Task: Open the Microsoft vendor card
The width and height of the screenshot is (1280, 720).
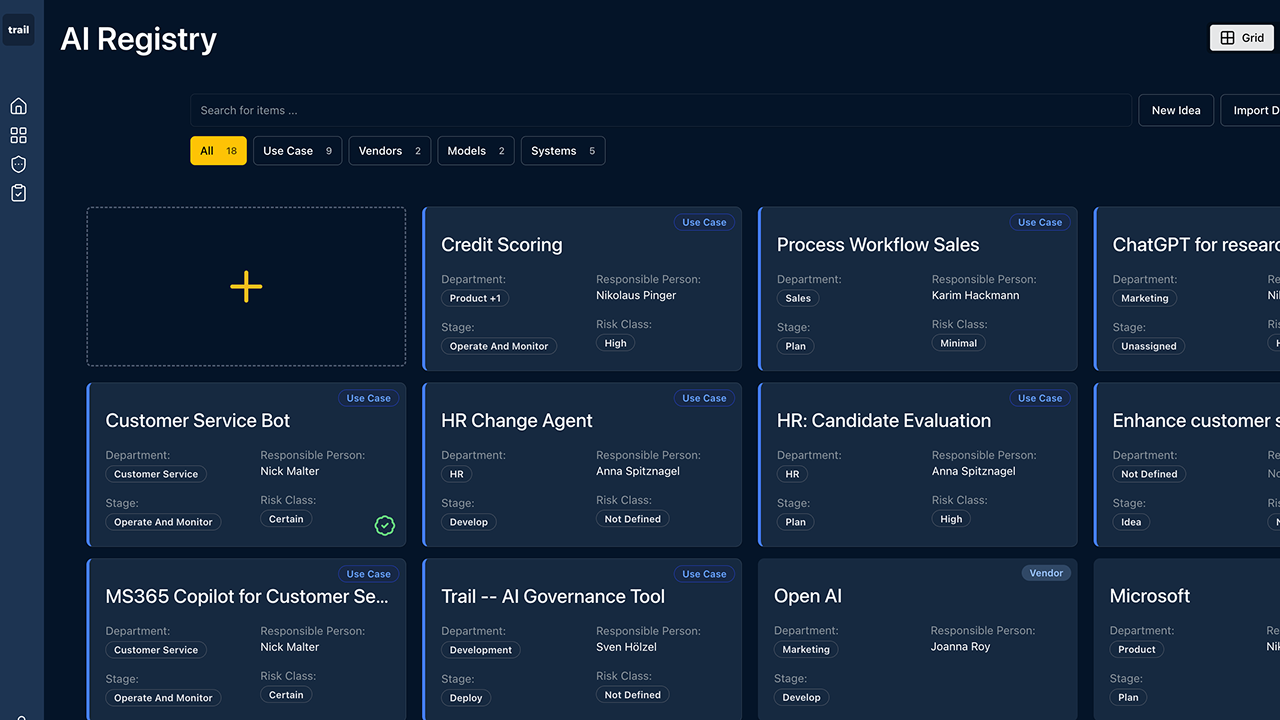Action: (x=1187, y=640)
